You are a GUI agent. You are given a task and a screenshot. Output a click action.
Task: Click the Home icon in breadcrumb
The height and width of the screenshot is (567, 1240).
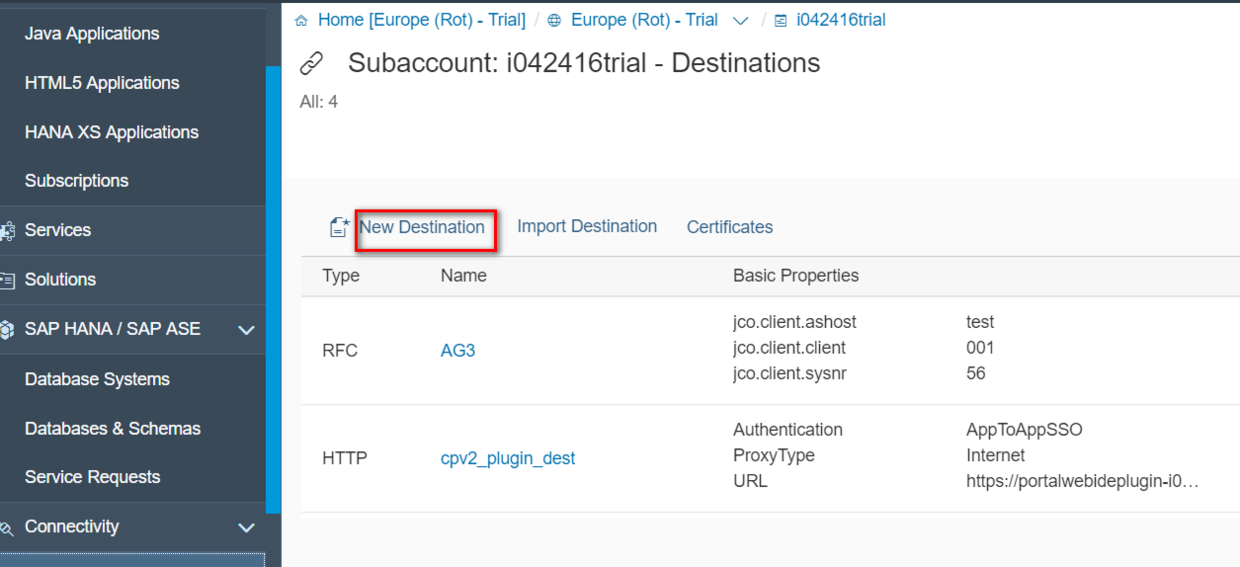[301, 20]
